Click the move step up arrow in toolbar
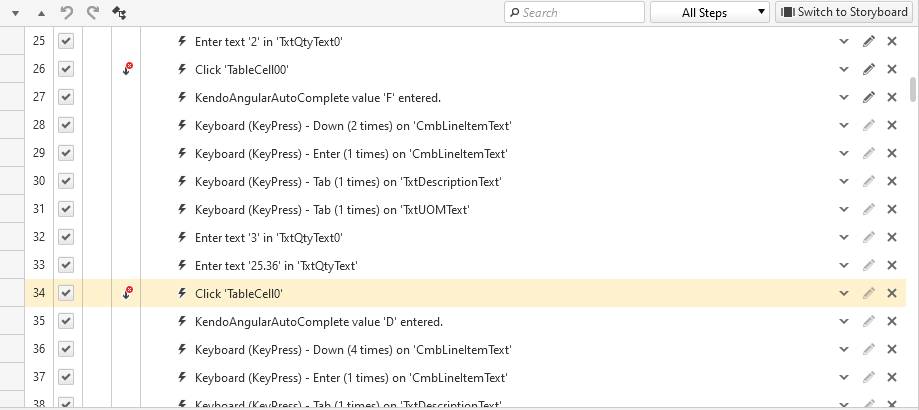This screenshot has height=410, width=919. (40, 14)
